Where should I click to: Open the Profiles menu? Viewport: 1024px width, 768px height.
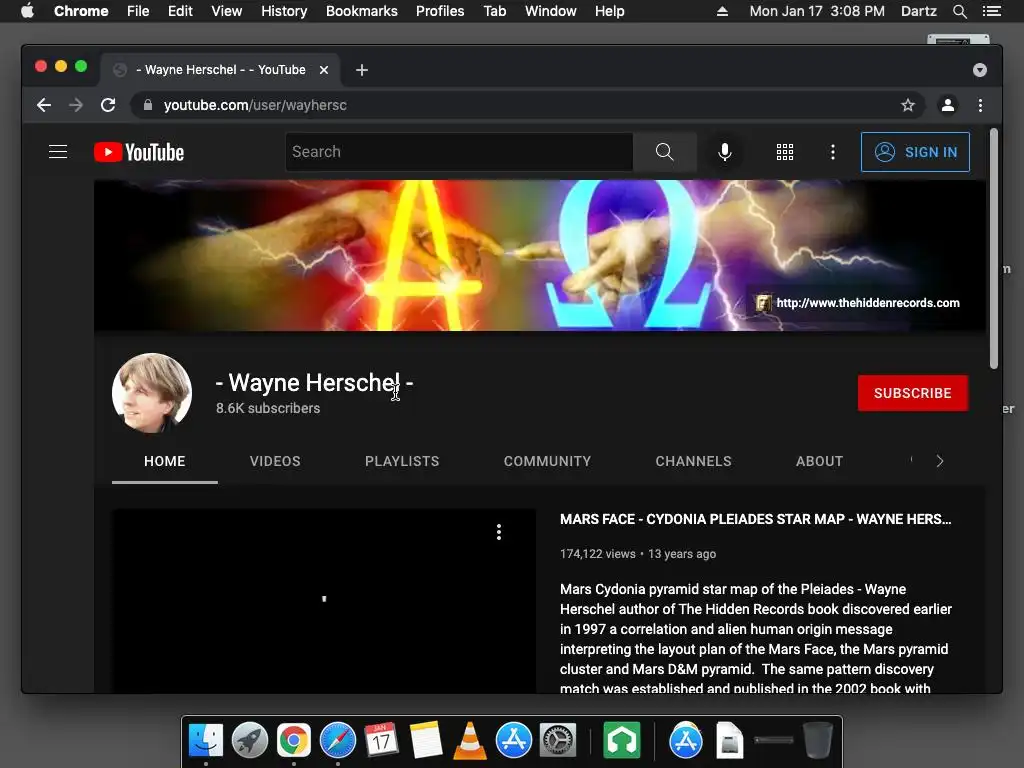coord(440,11)
